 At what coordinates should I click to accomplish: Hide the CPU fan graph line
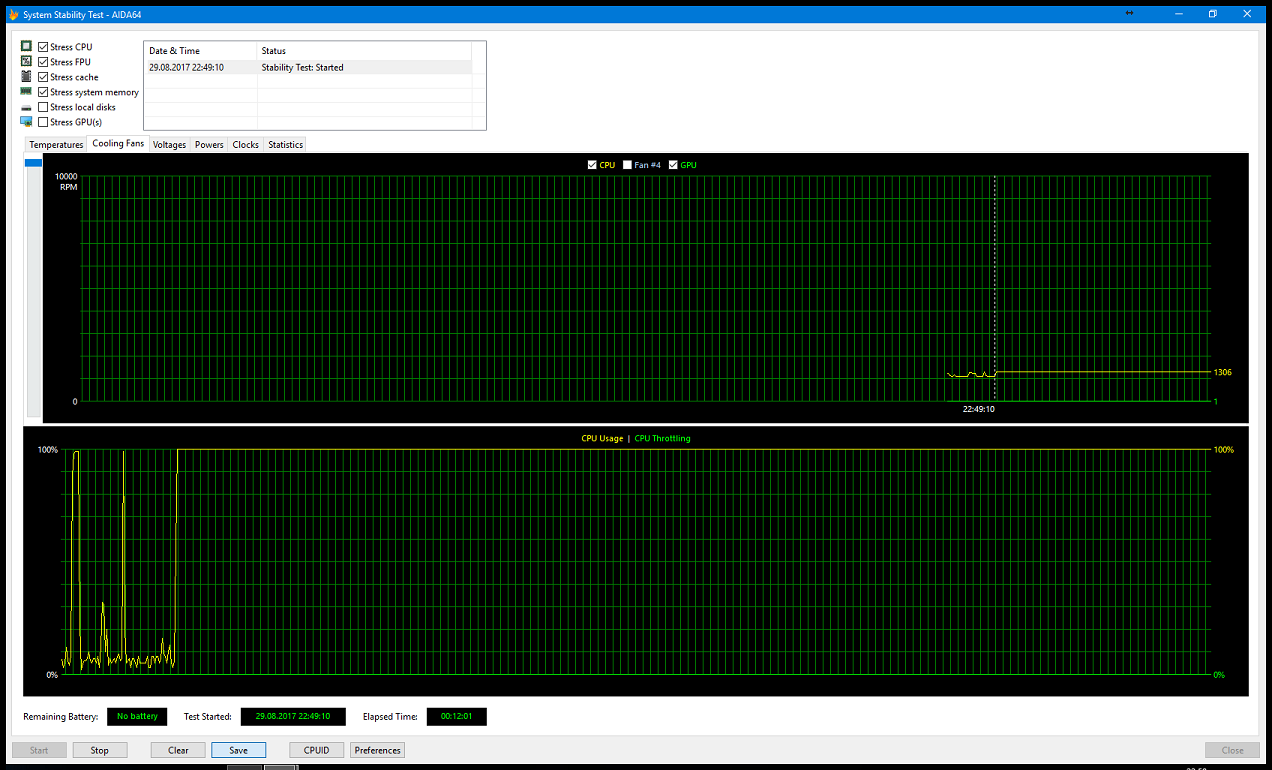tap(592, 165)
